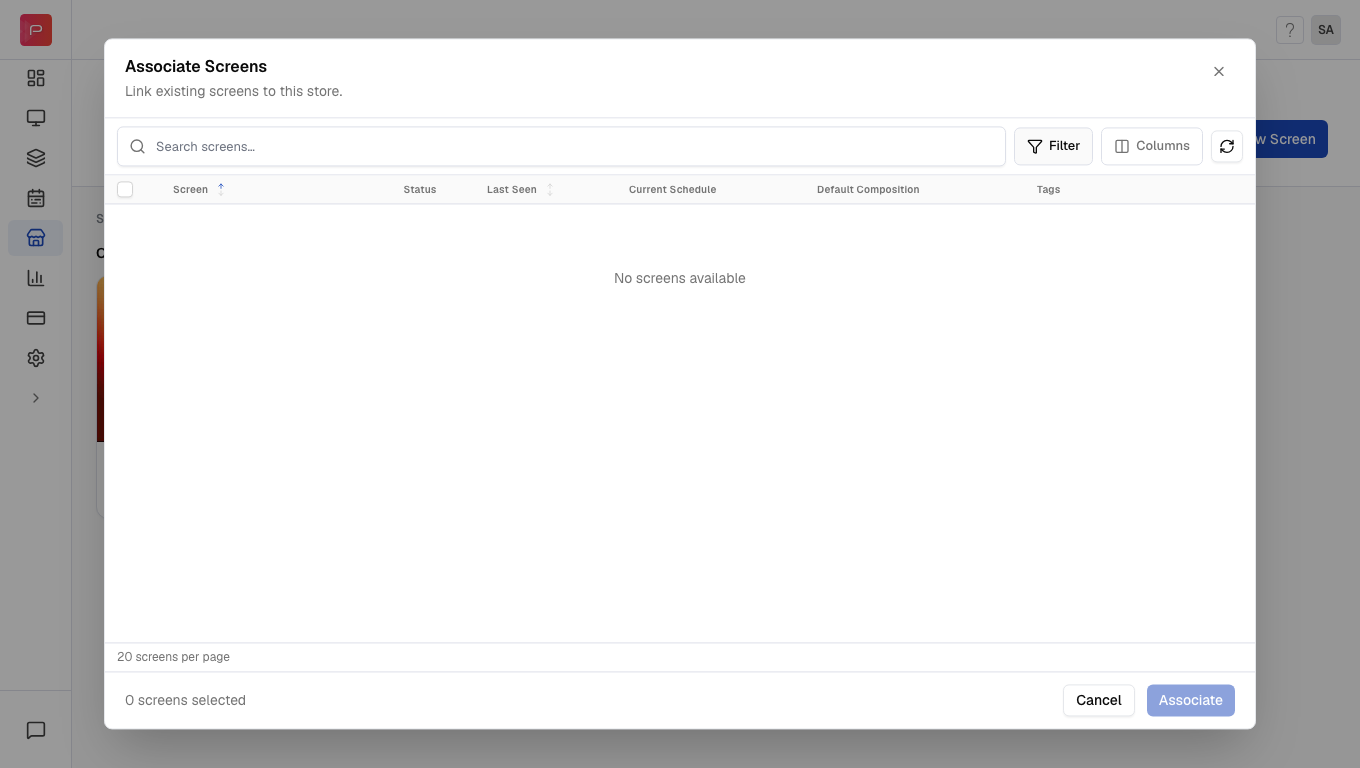Screen dimensions: 1360x768
Task: Toggle the select-all checkbox in table header
Action: (125, 189)
